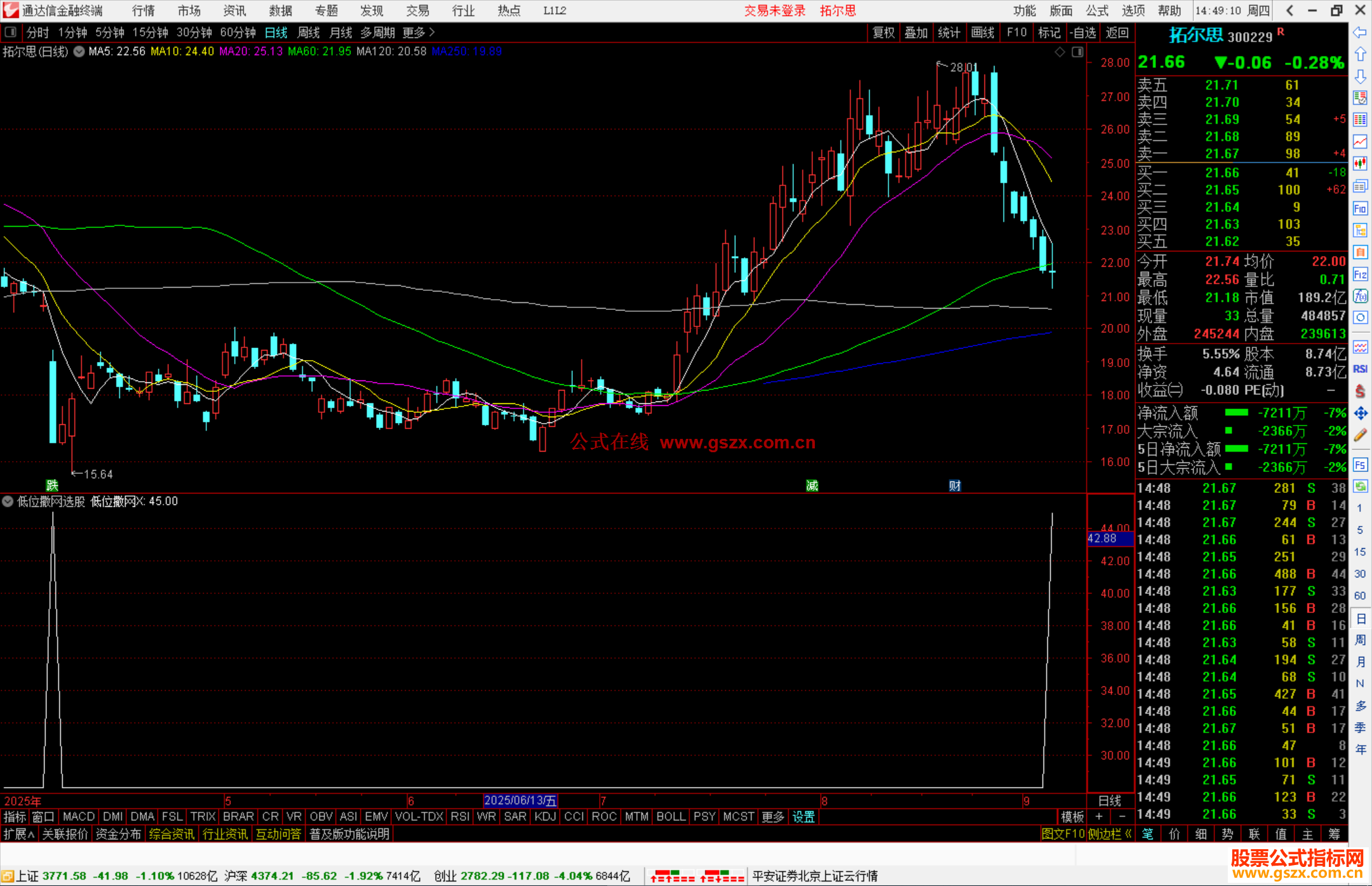Click the 叠加 overlay button

[x=916, y=32]
